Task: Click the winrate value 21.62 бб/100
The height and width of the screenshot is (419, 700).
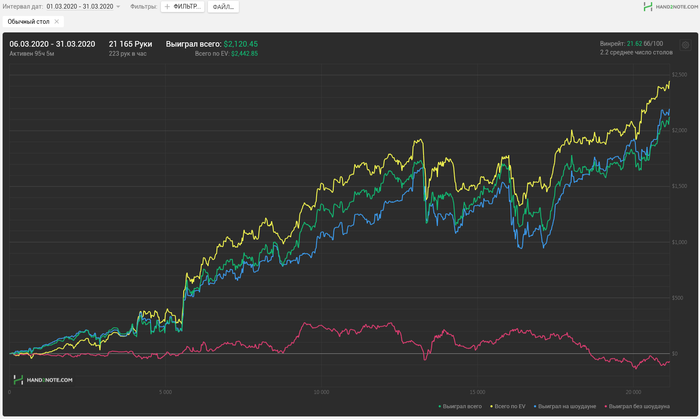Action: point(645,43)
